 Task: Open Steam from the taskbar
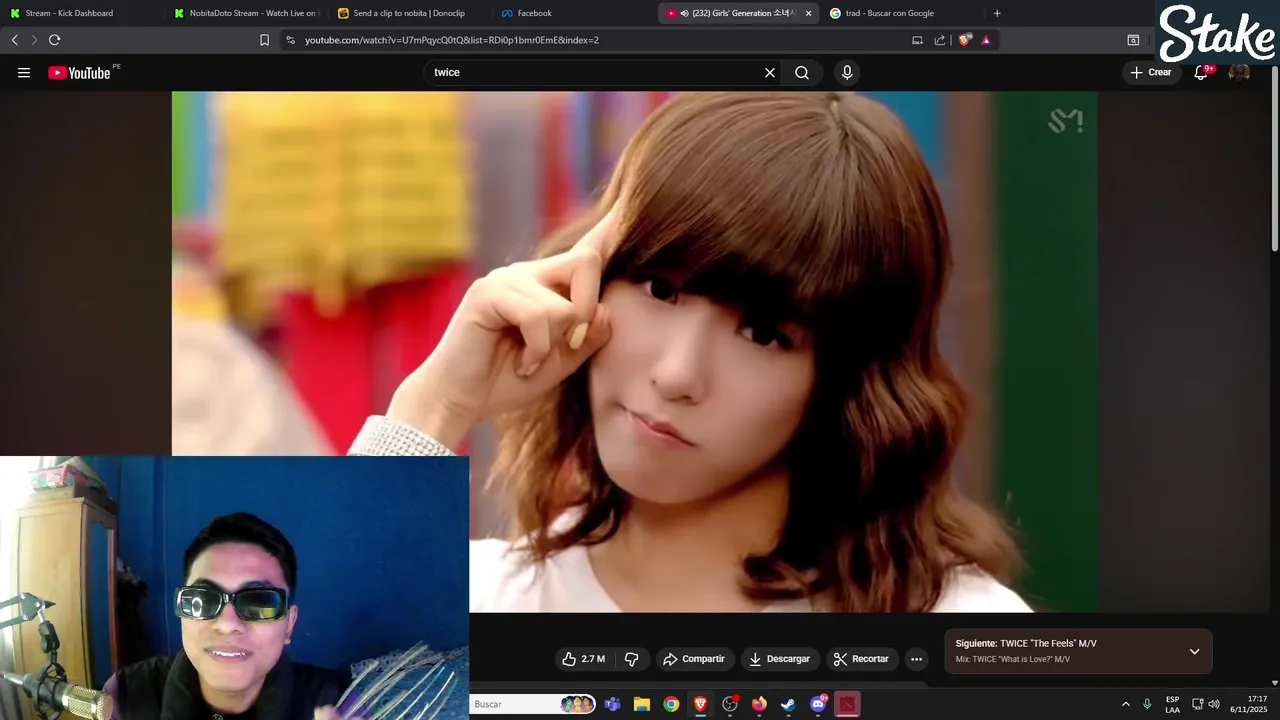788,704
